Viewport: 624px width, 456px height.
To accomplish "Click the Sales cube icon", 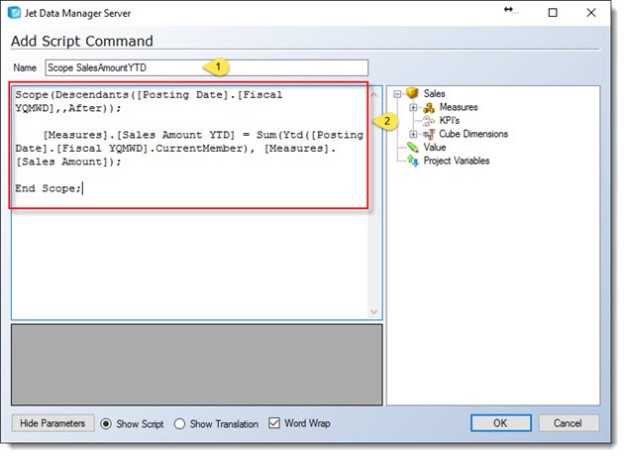I will 413,94.
